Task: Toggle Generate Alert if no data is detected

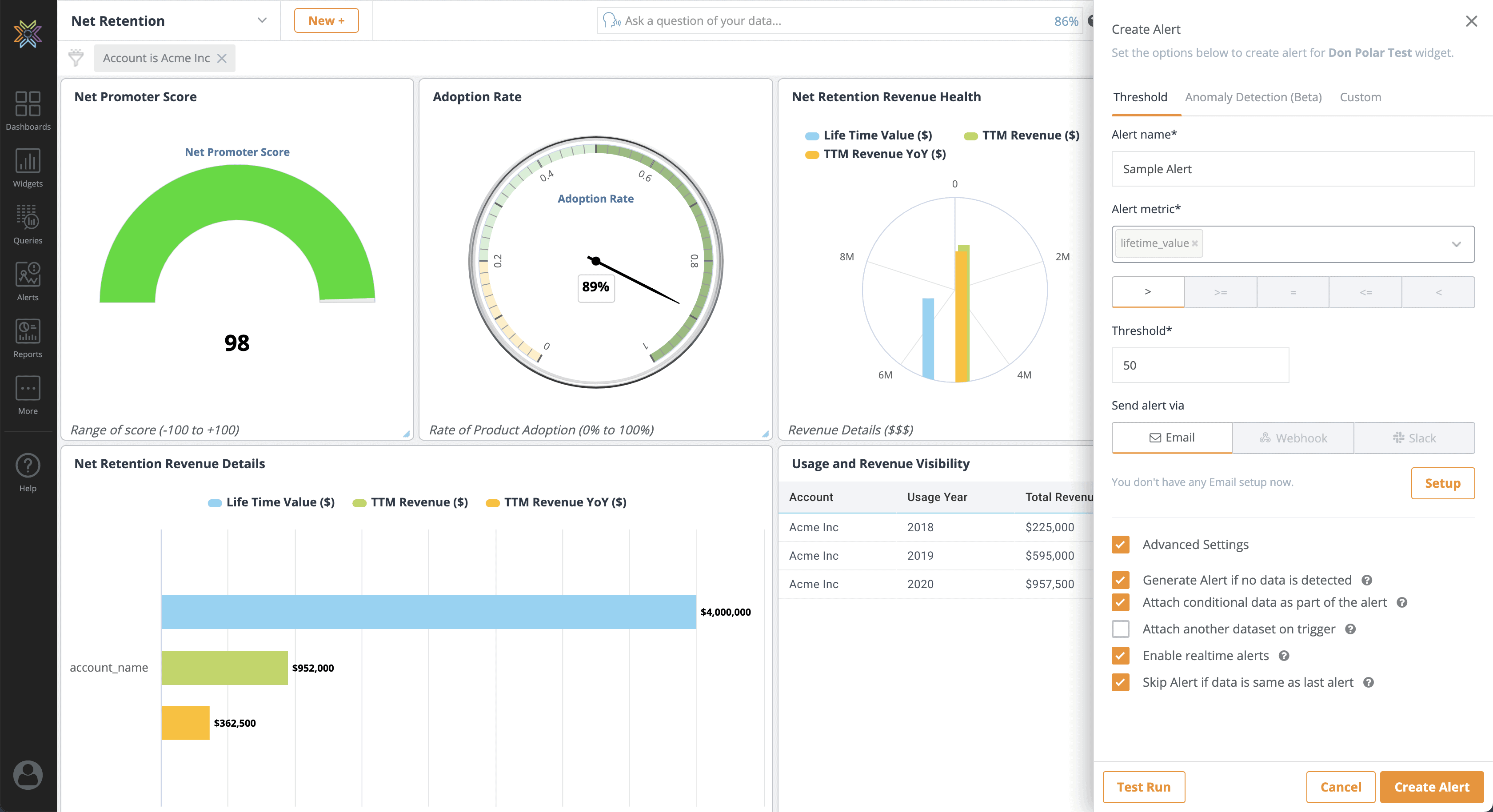Action: (1120, 580)
